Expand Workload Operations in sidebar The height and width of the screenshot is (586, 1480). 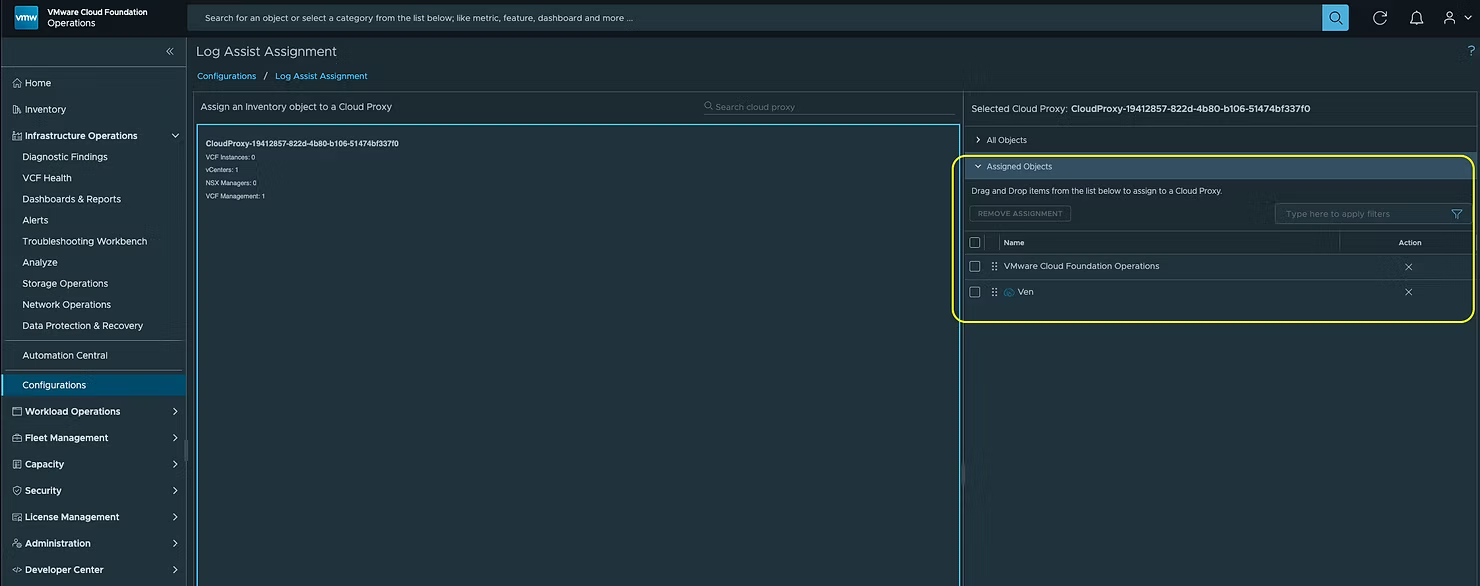(x=73, y=412)
